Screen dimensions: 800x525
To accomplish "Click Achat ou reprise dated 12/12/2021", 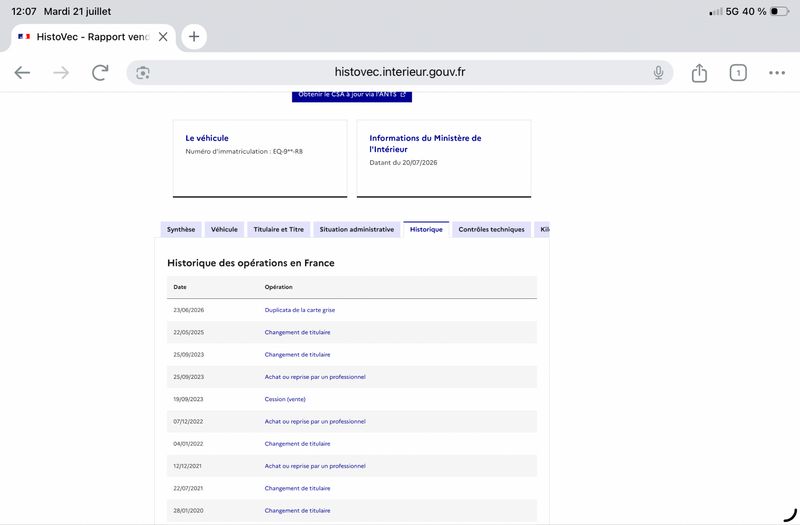I will pyautogui.click(x=315, y=466).
